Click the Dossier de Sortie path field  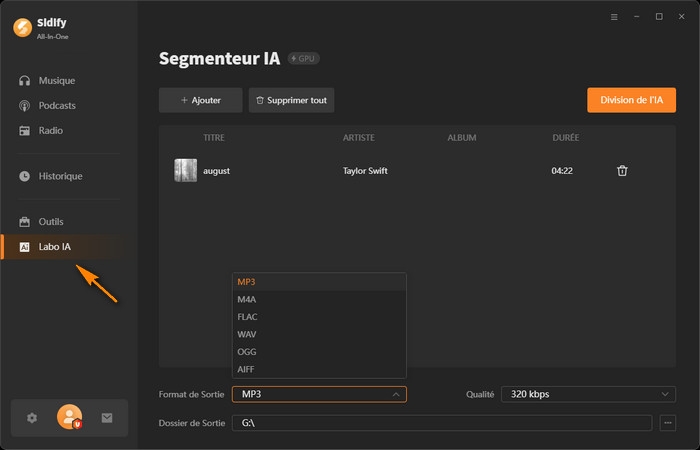(x=442, y=423)
